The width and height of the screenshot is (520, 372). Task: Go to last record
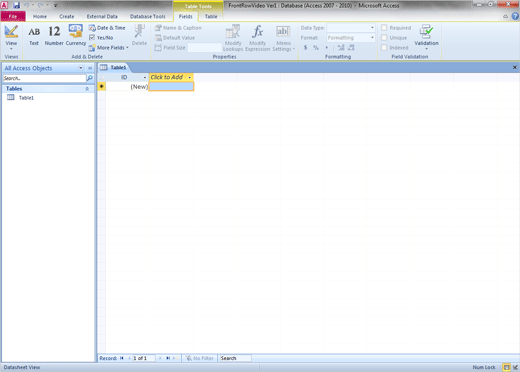168,358
